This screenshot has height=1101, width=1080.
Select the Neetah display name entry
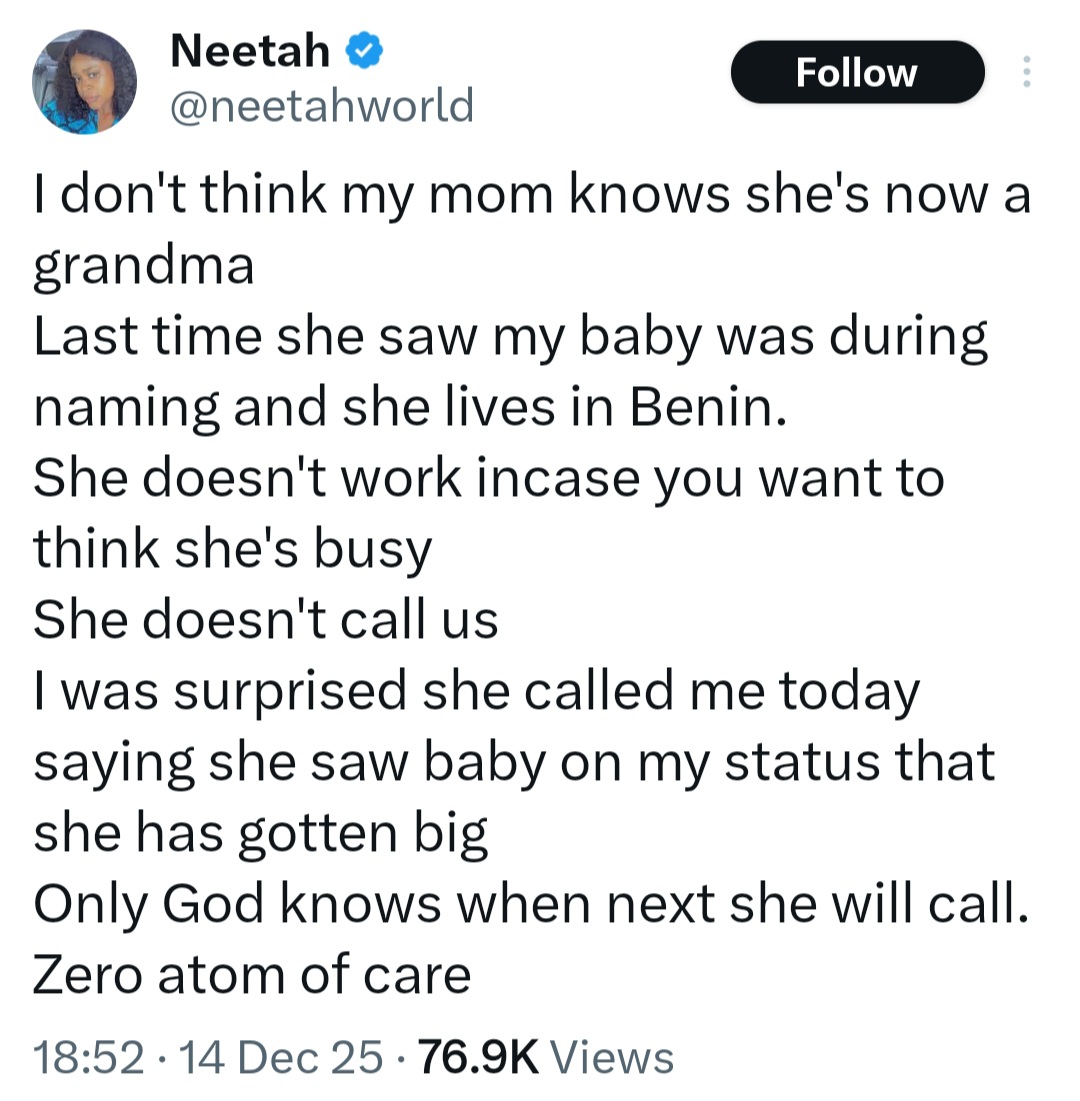click(x=248, y=49)
